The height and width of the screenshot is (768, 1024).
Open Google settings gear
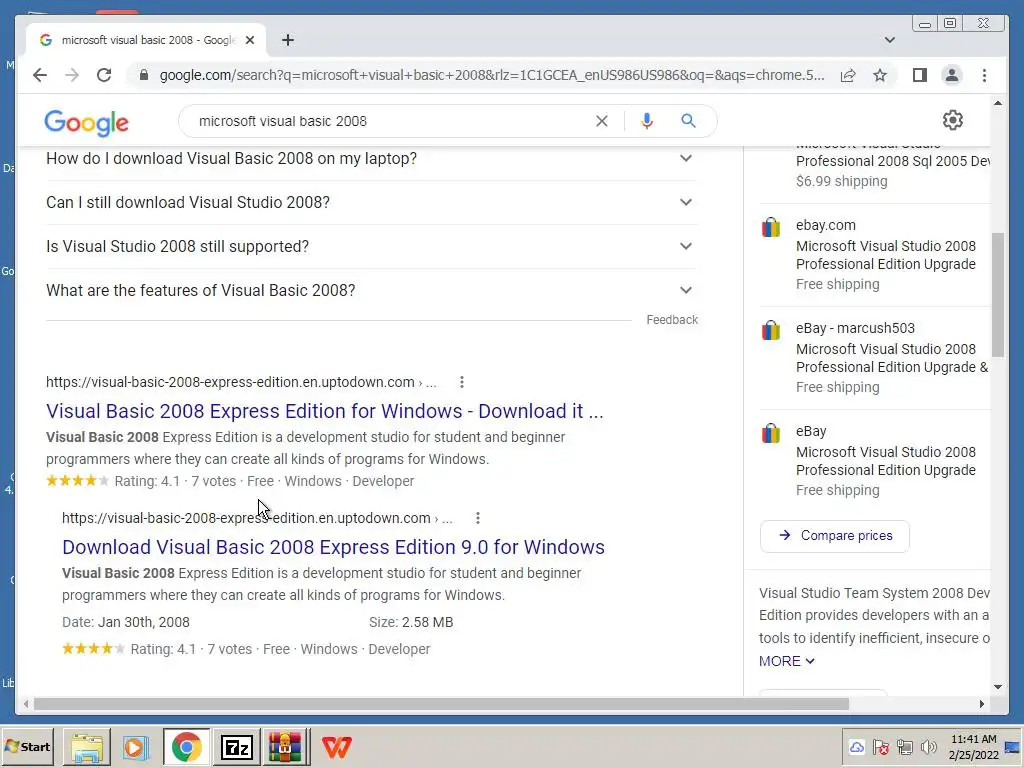tap(953, 120)
